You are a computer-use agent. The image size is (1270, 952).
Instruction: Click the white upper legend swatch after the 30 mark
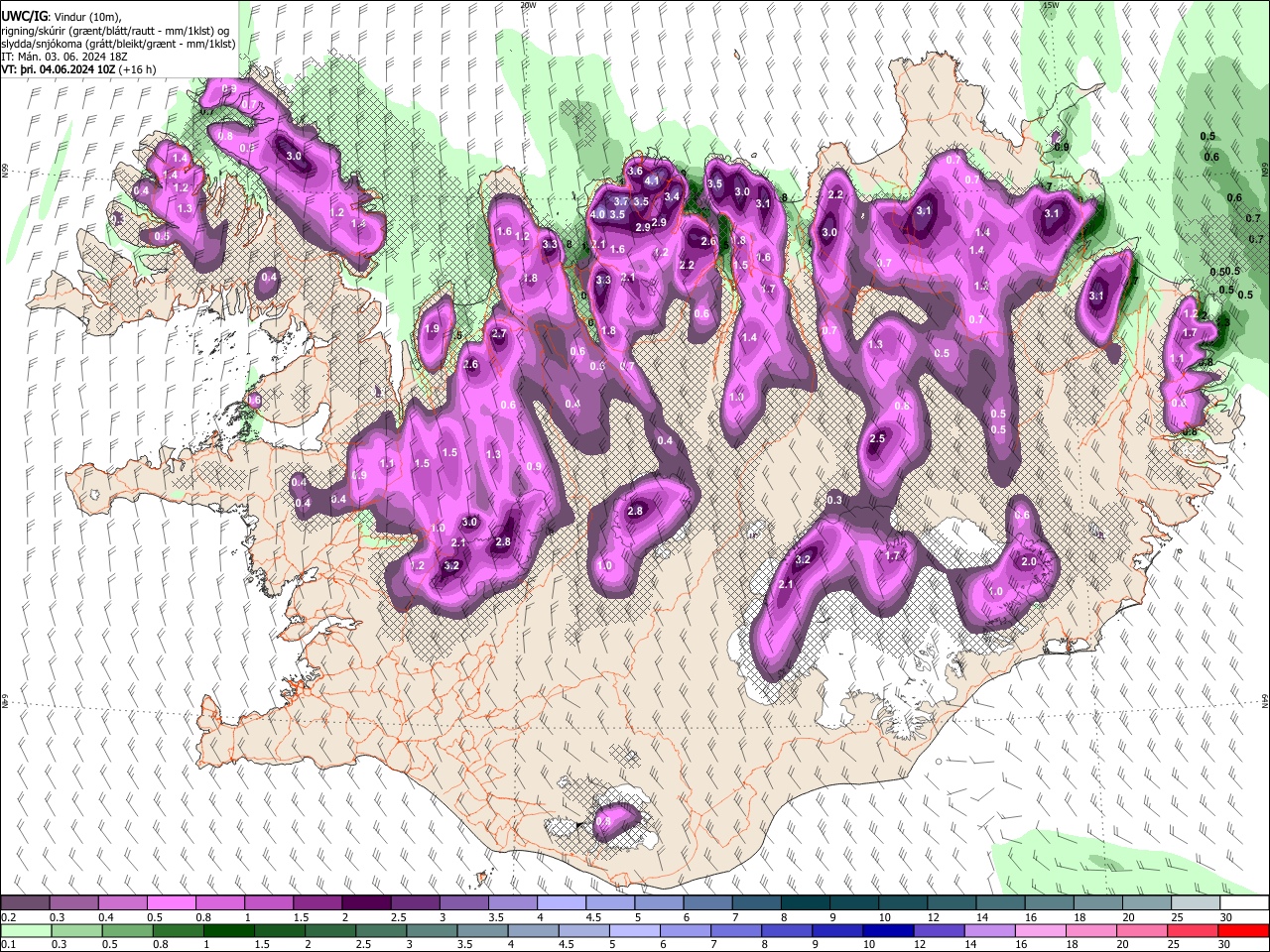click(x=1245, y=903)
